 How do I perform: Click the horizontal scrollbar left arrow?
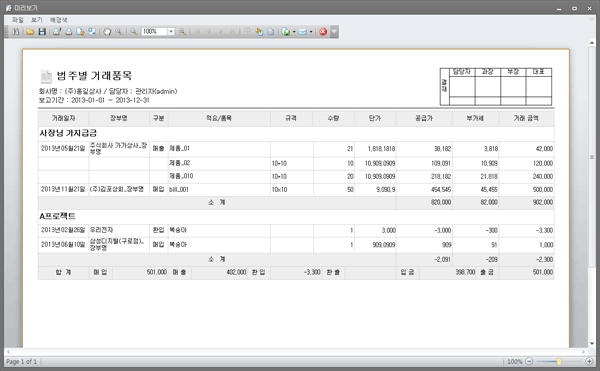[x=8, y=352]
